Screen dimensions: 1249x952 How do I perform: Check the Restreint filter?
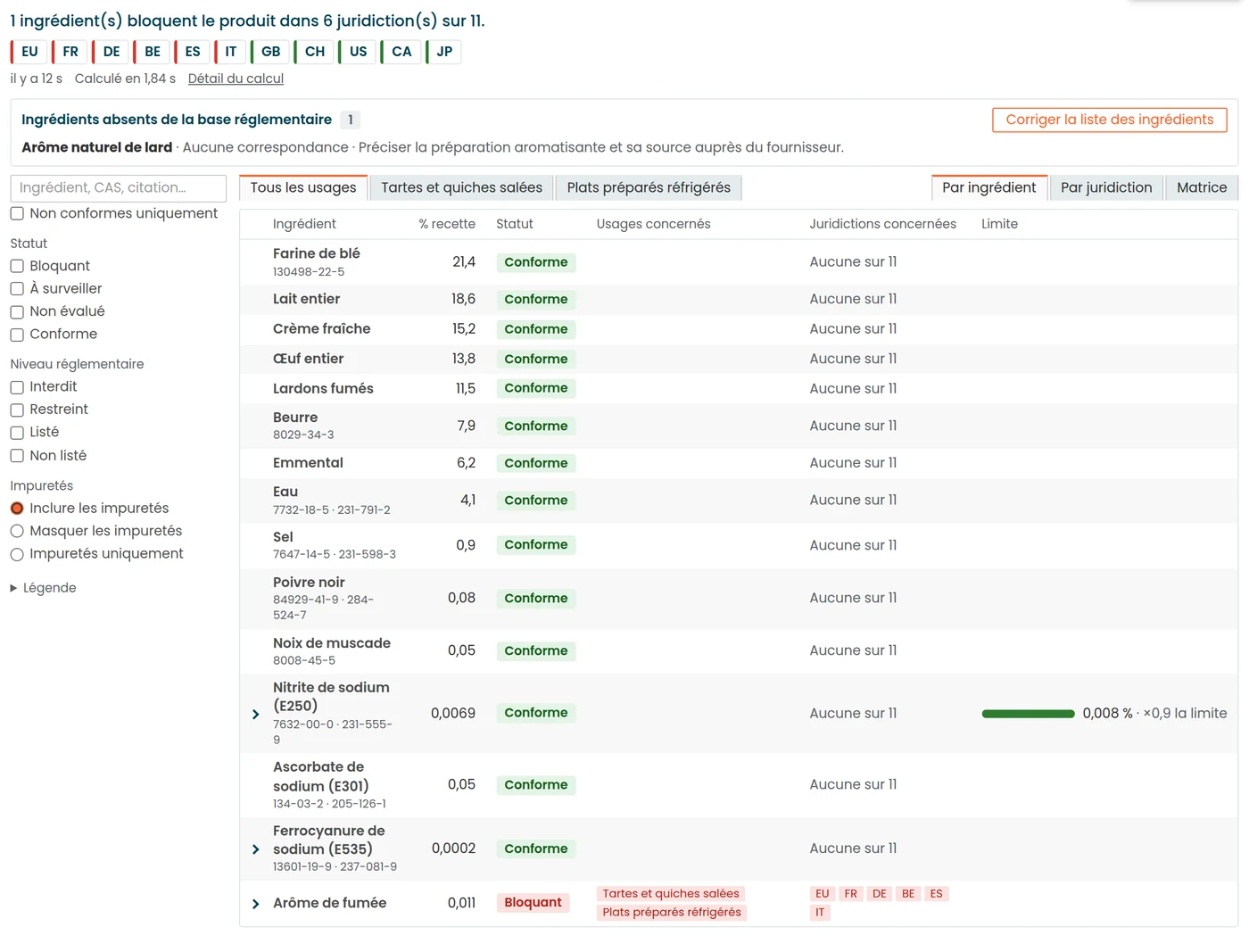[x=17, y=410]
